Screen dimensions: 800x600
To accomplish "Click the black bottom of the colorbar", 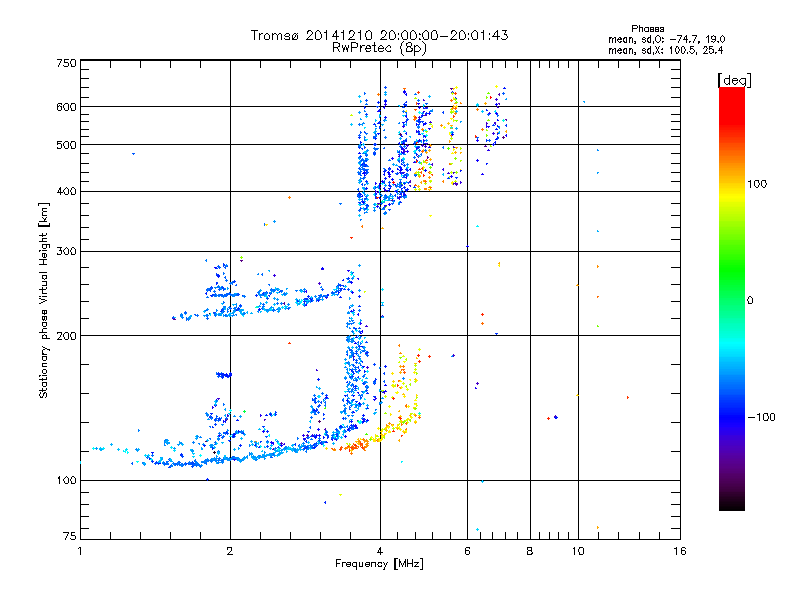I will click(x=732, y=503).
